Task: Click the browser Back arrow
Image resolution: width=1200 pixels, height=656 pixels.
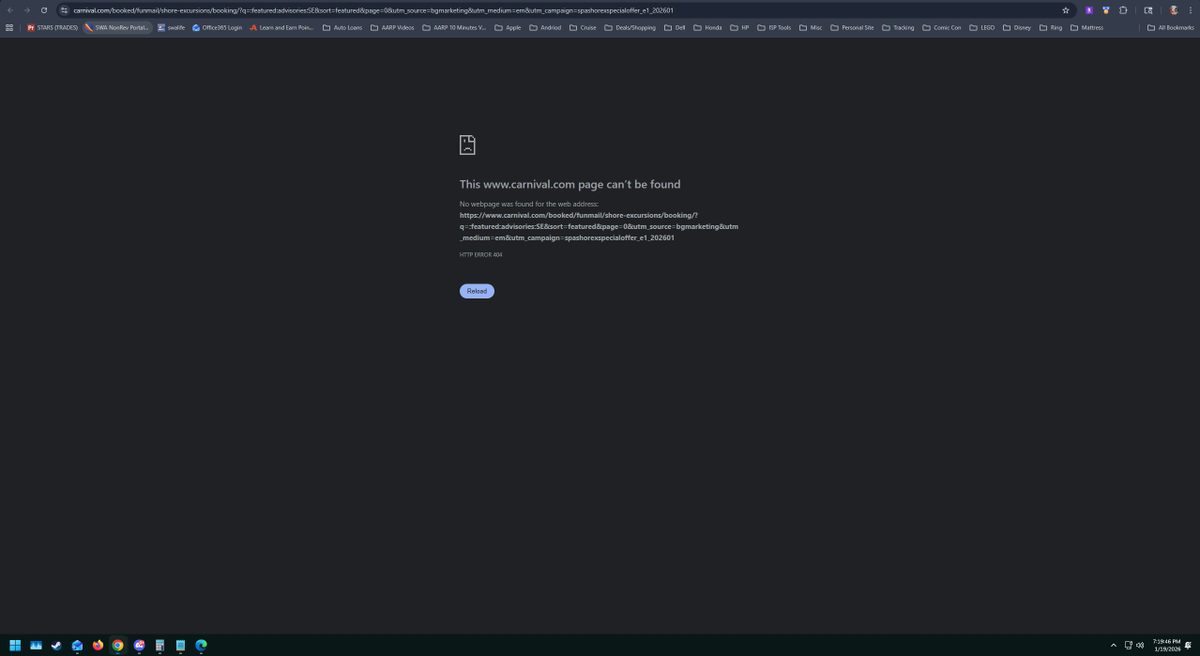Action: coord(10,10)
